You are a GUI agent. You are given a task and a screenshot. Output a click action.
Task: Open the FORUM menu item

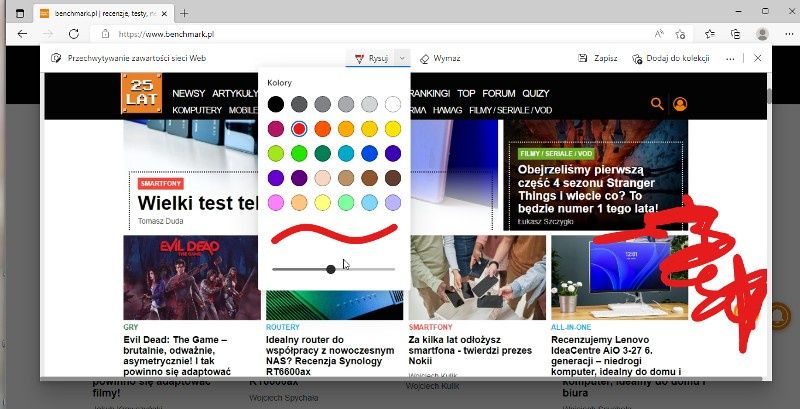(x=498, y=93)
